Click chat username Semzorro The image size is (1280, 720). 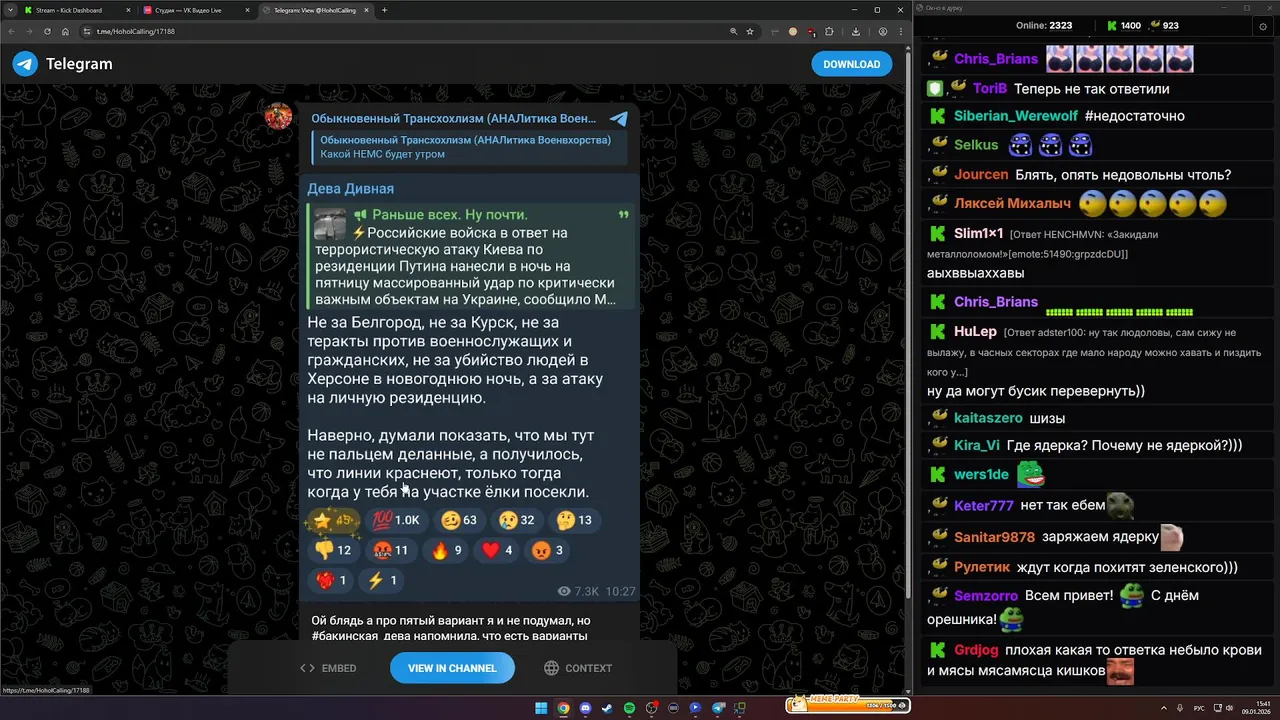[x=986, y=596]
